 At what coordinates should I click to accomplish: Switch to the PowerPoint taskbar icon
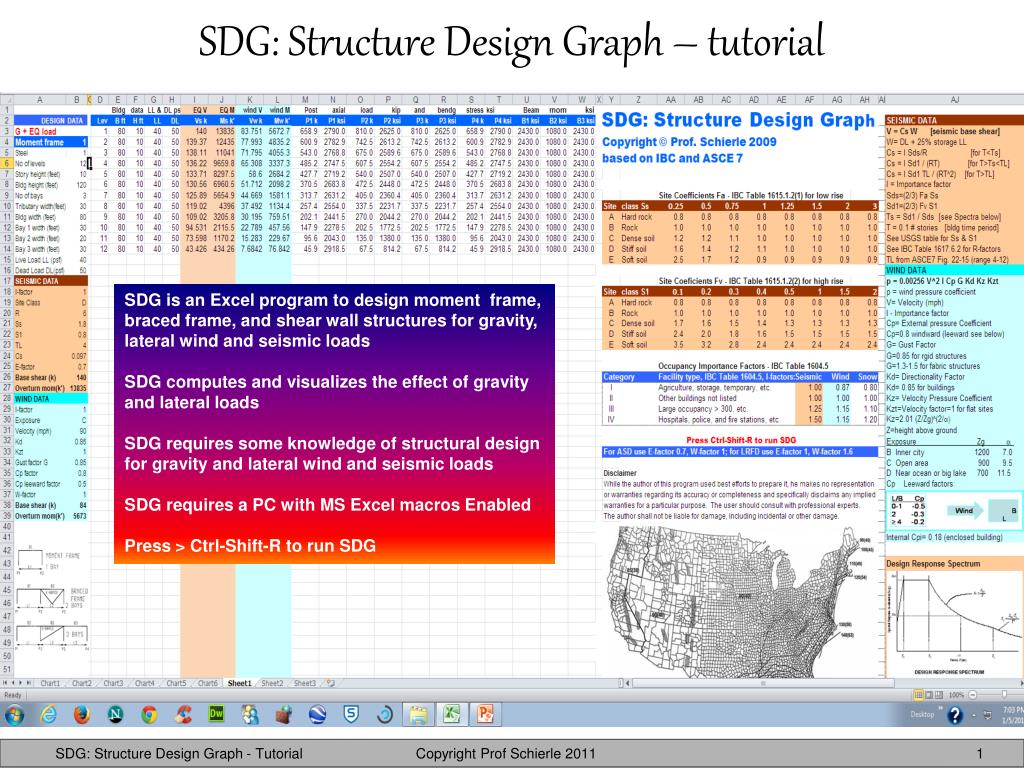485,714
